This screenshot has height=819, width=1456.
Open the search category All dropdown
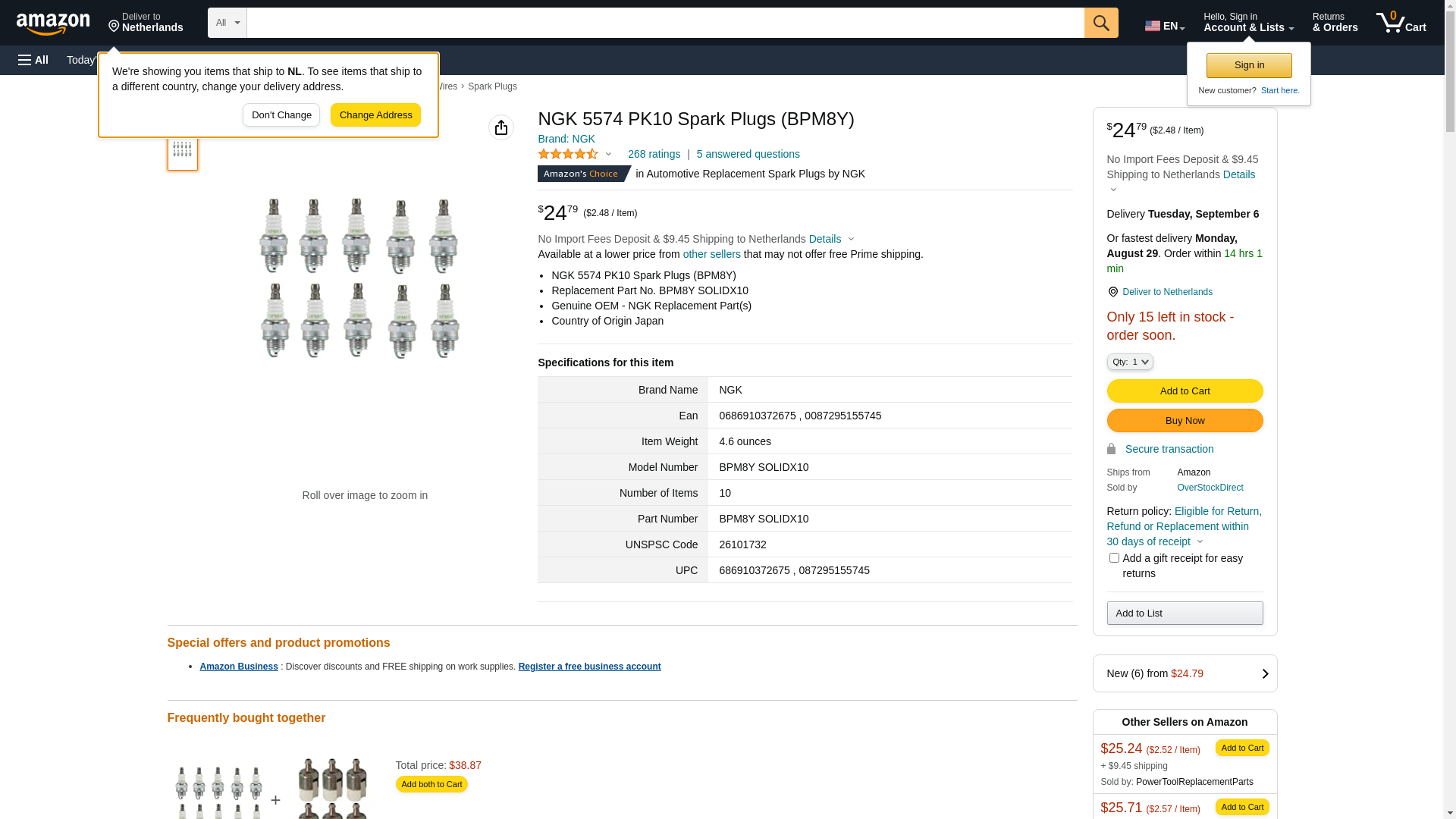(x=227, y=23)
